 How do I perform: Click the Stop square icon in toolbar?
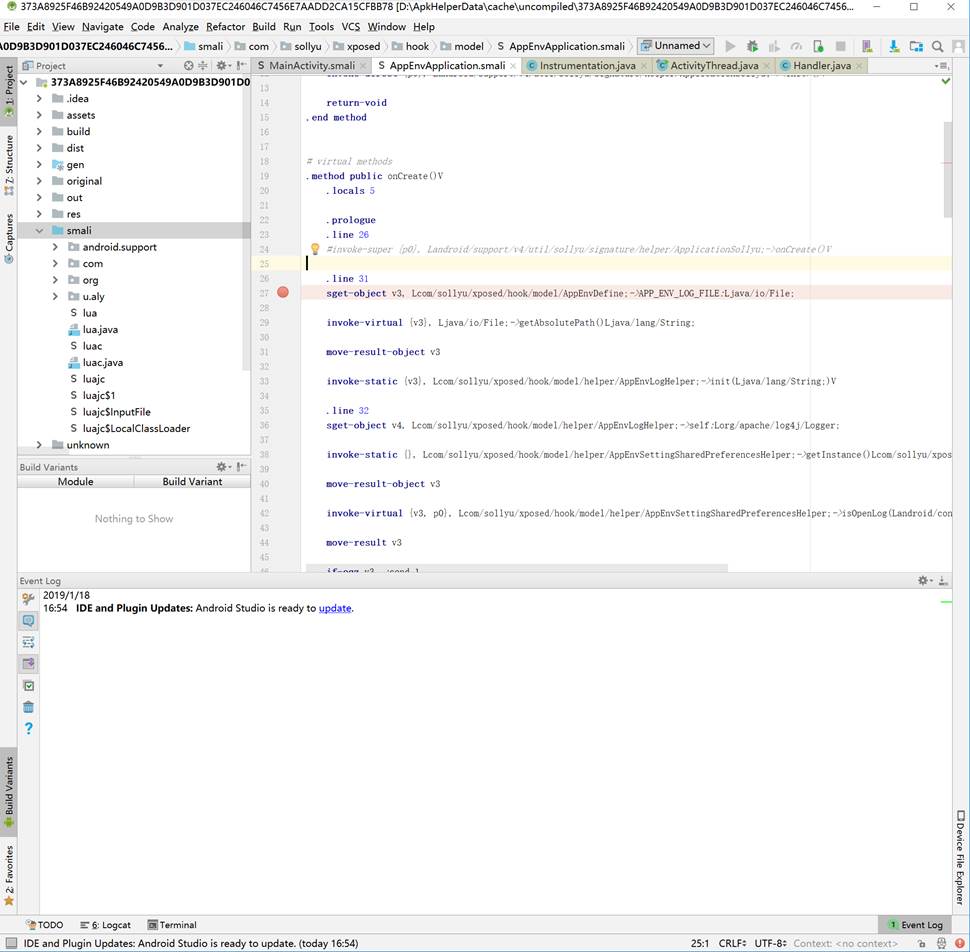point(840,46)
